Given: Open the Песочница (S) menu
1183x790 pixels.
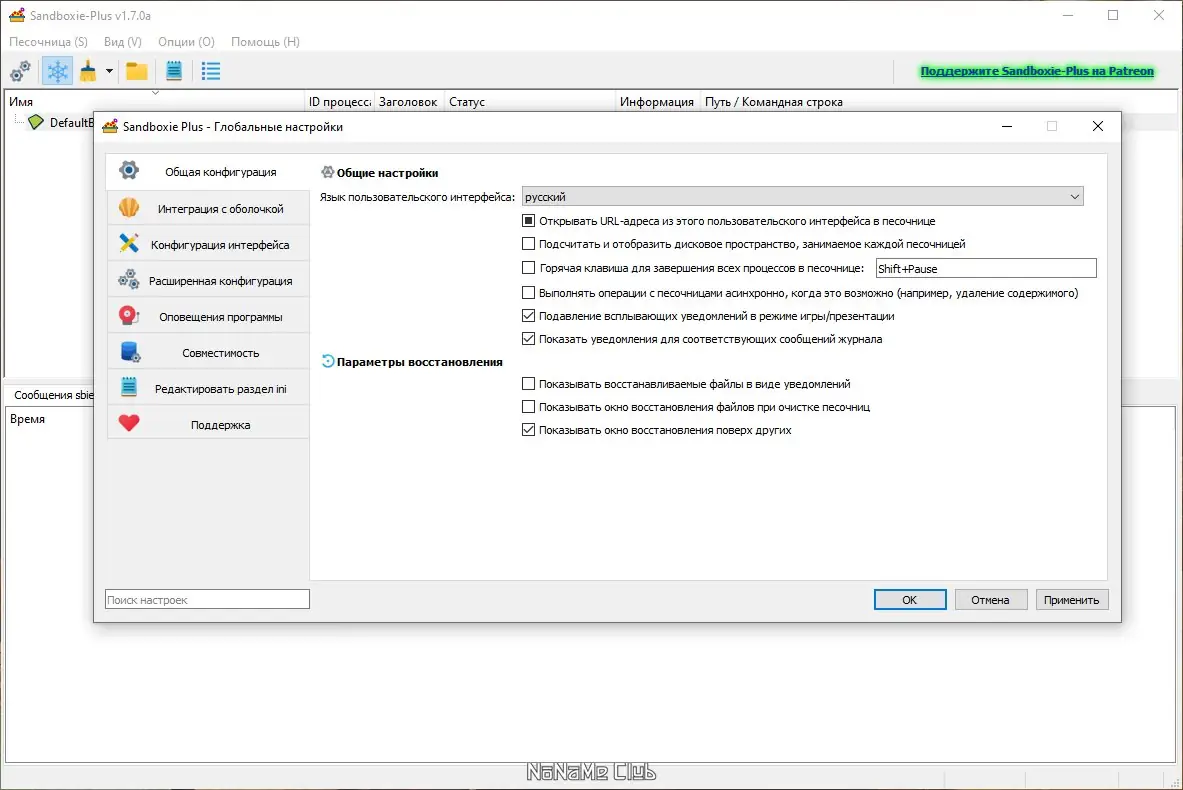Looking at the screenshot, I should coord(48,41).
